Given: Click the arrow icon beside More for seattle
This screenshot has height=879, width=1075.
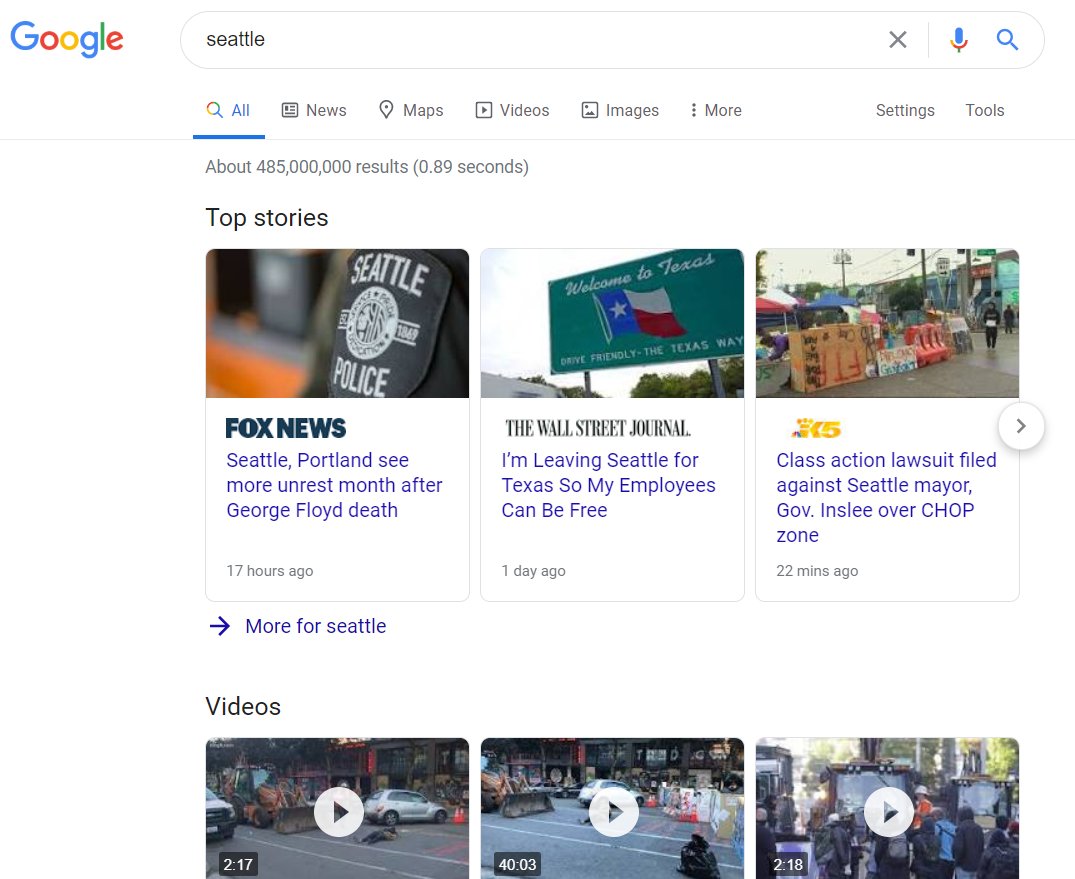Looking at the screenshot, I should (x=219, y=626).
